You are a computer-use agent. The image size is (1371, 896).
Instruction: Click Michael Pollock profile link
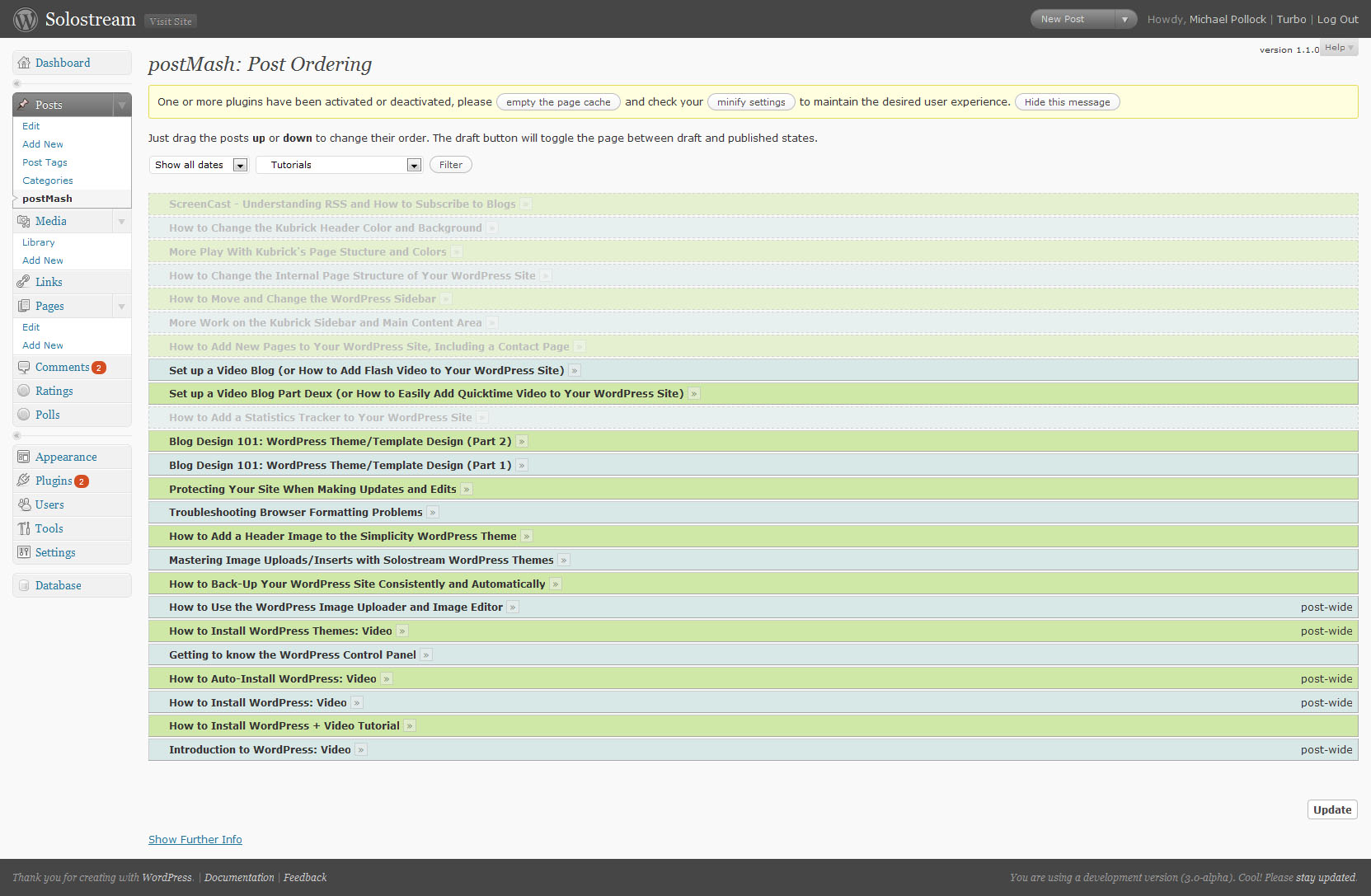click(1228, 19)
